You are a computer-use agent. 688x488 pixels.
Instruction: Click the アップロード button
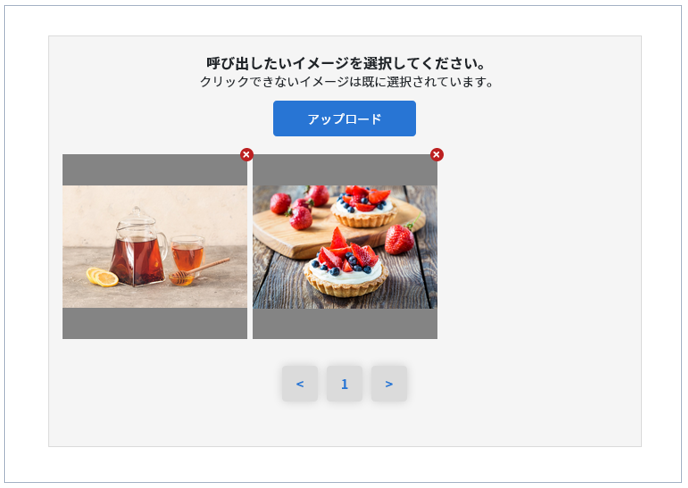click(x=344, y=118)
